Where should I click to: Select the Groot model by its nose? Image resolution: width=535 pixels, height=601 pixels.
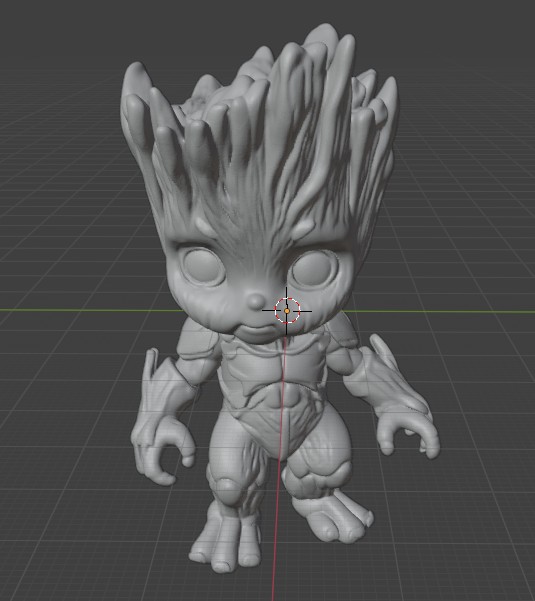coord(255,301)
